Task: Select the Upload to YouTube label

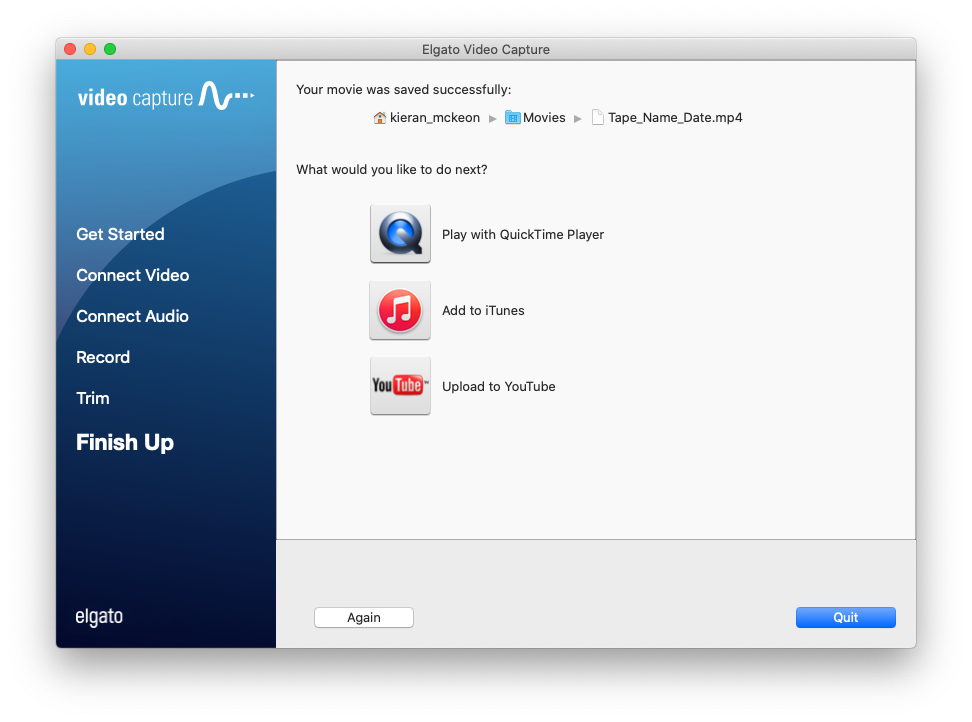Action: pos(498,387)
